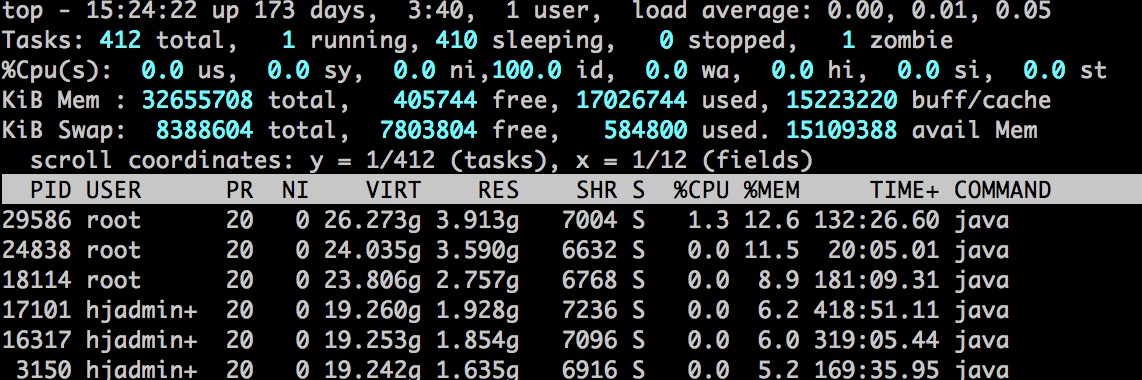This screenshot has width=1142, height=380.
Task: Click the 418:51.11 TIME+ value
Action: point(877,311)
